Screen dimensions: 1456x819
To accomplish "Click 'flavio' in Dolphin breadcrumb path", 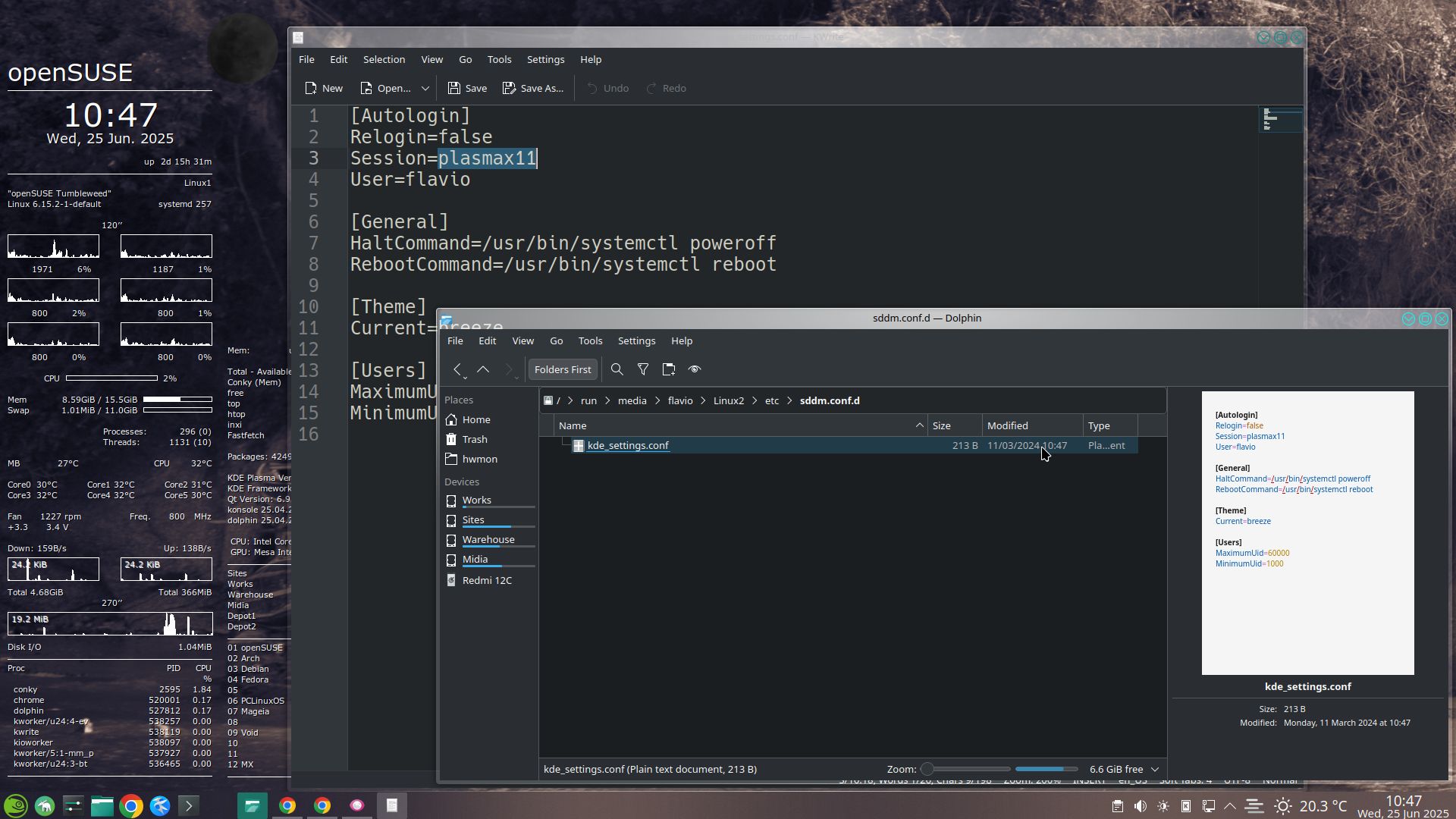I will click(x=680, y=400).
